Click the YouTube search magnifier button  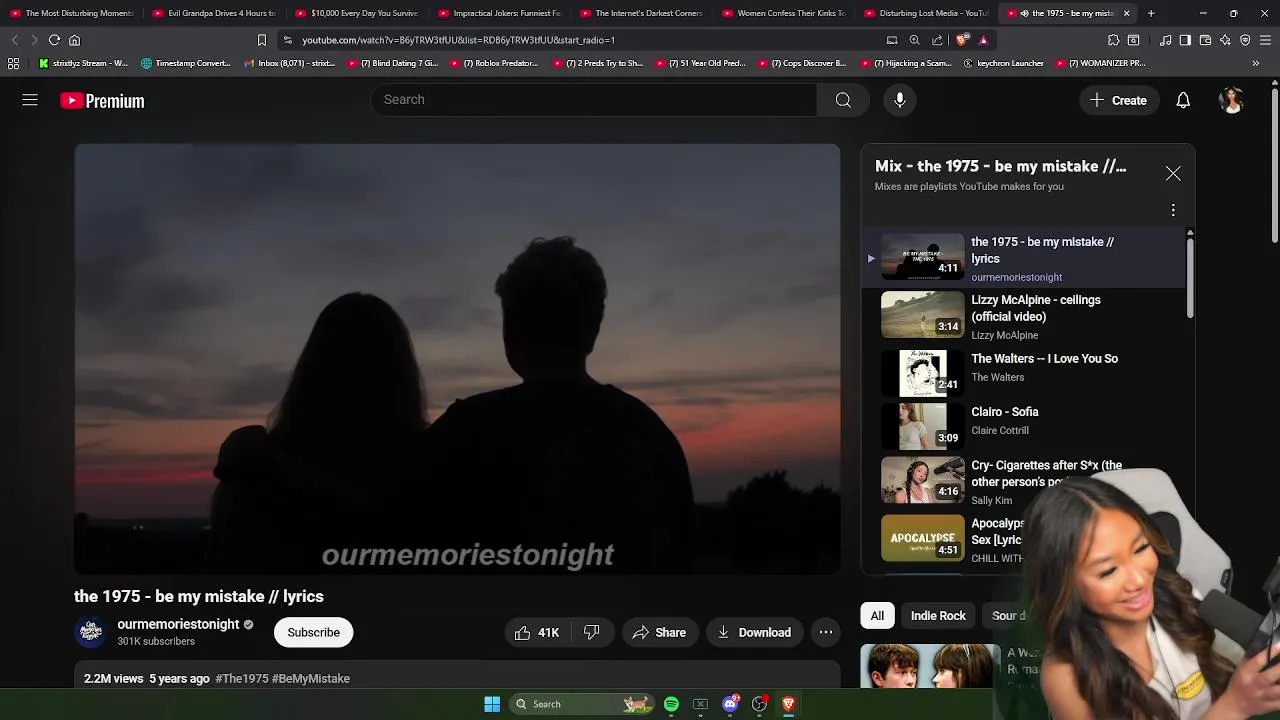tap(843, 100)
